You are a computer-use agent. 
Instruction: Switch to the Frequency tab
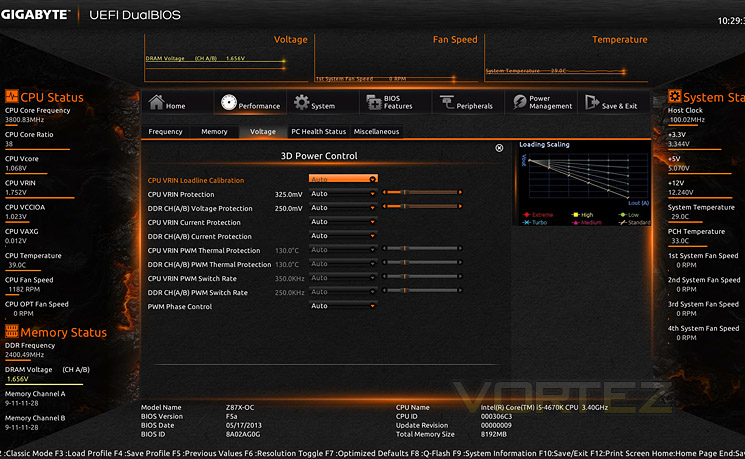(165, 132)
